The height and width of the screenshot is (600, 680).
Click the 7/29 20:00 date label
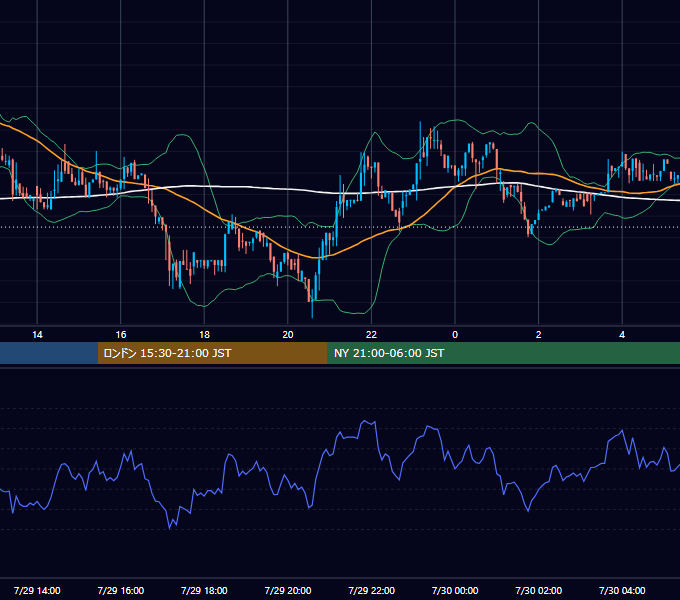coord(288,590)
